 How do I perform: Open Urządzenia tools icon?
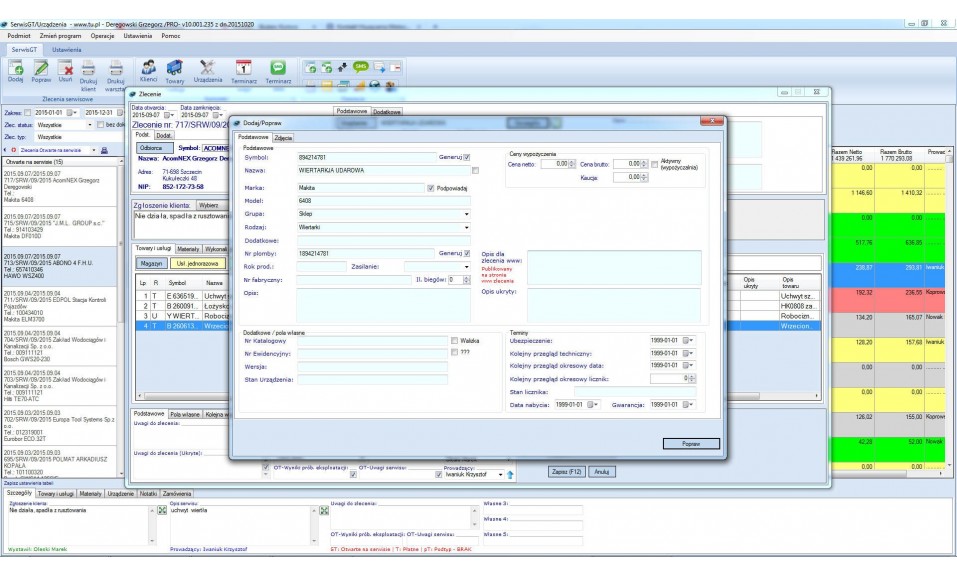[x=208, y=68]
